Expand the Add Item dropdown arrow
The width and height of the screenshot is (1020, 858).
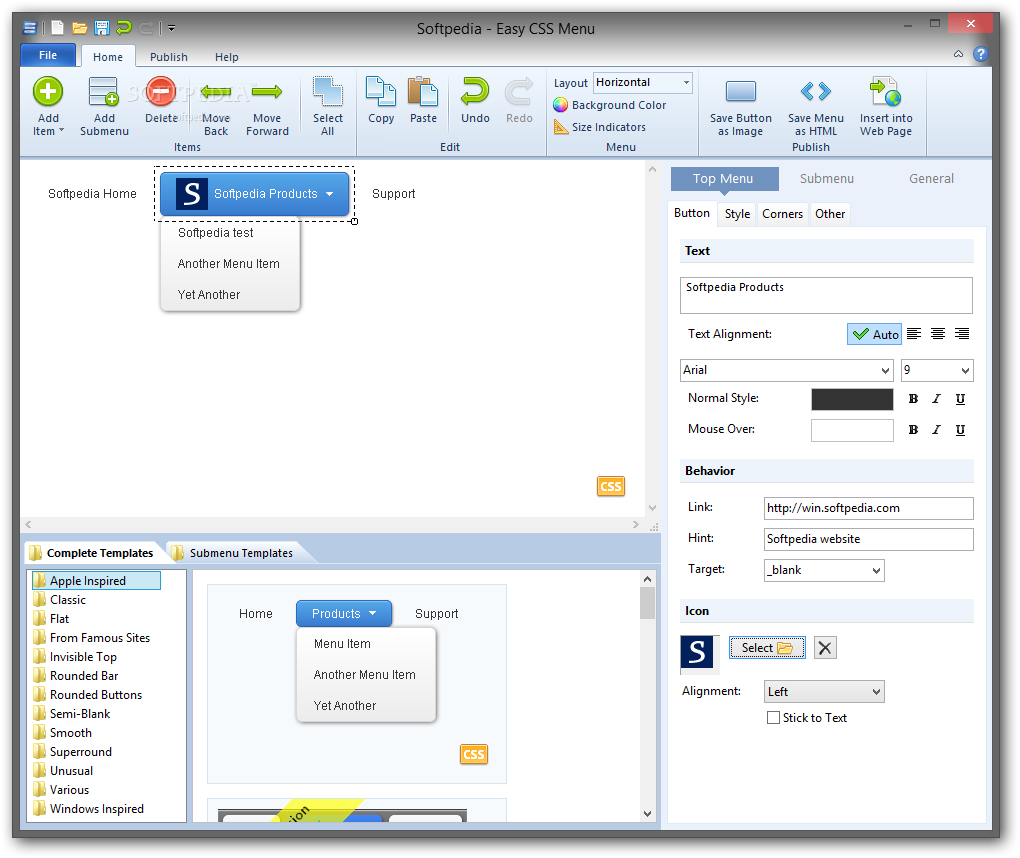[61, 131]
